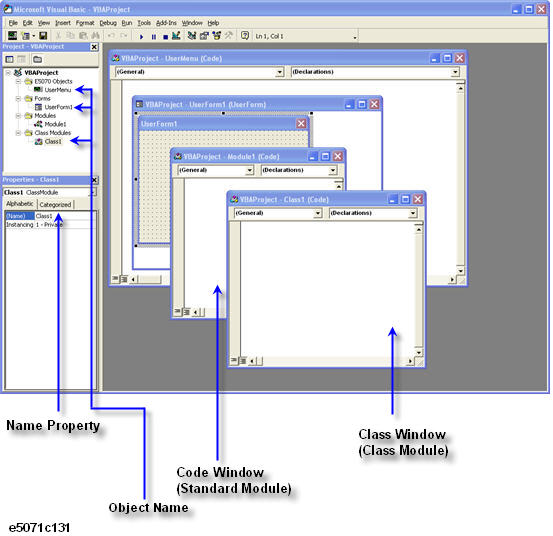
Task: Open (General) dropdown in Class1 code window
Action: (x=318, y=213)
